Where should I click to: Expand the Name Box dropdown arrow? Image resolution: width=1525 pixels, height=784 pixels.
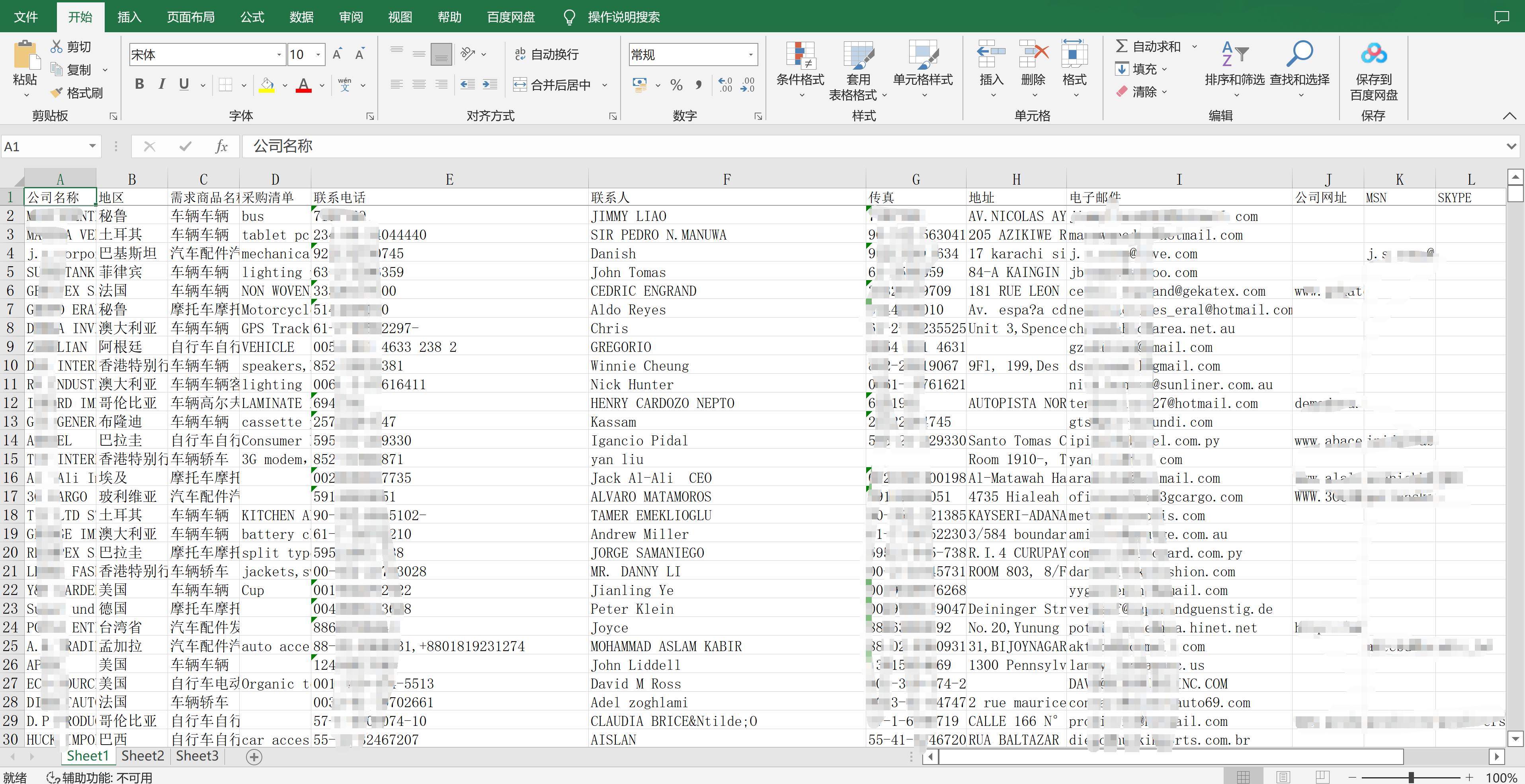(x=92, y=146)
